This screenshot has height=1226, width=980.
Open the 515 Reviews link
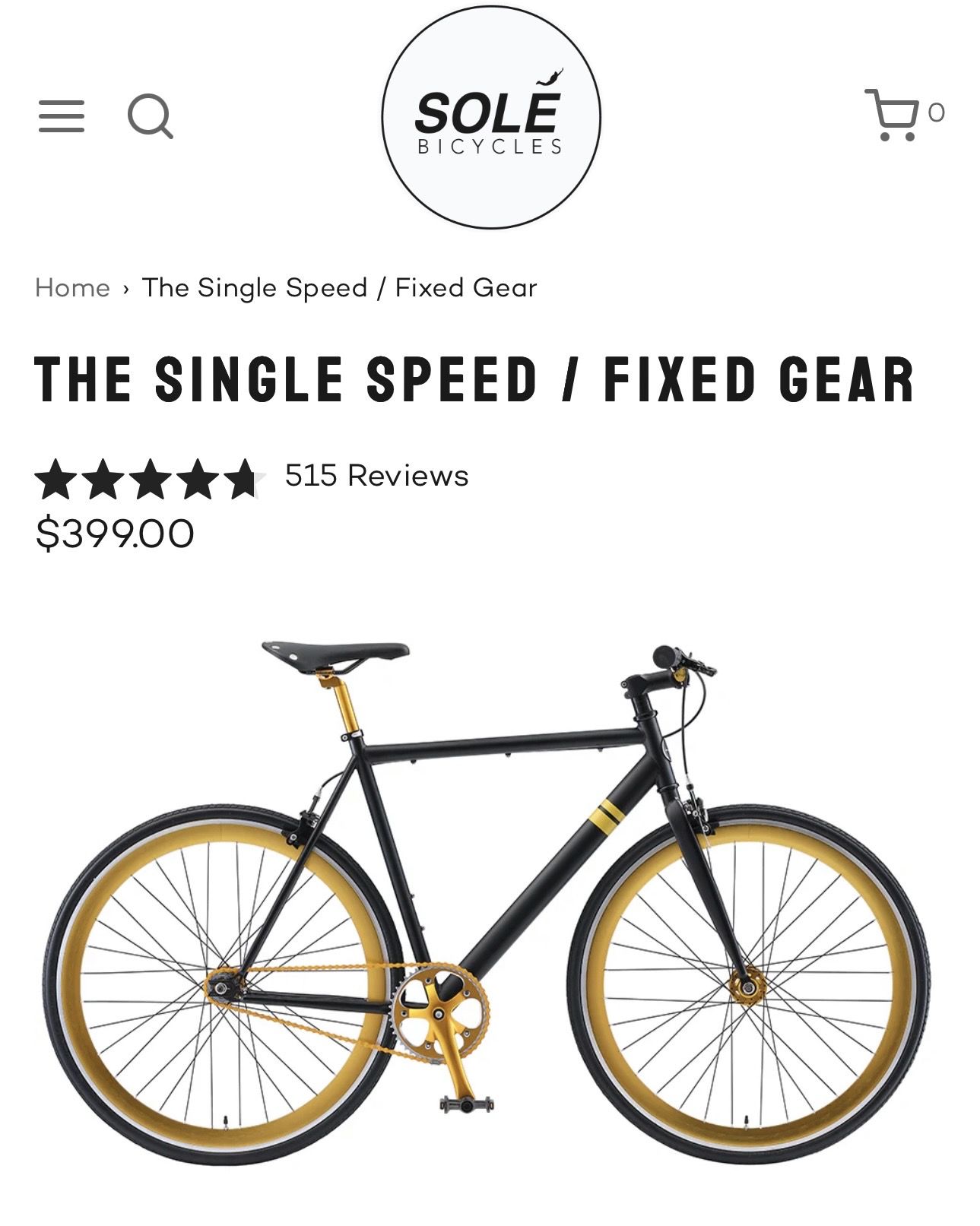click(376, 476)
